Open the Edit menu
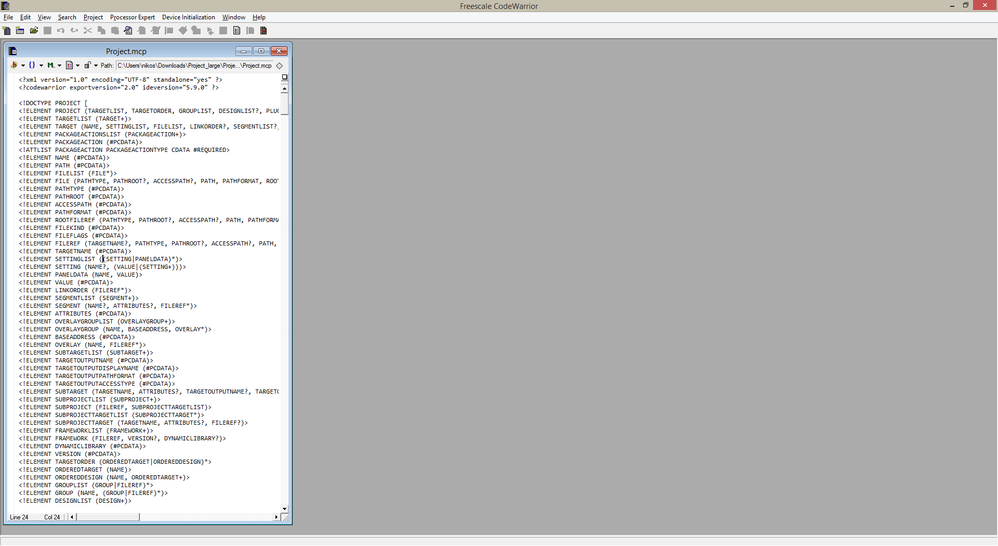This screenshot has height=546, width=998. 25,17
